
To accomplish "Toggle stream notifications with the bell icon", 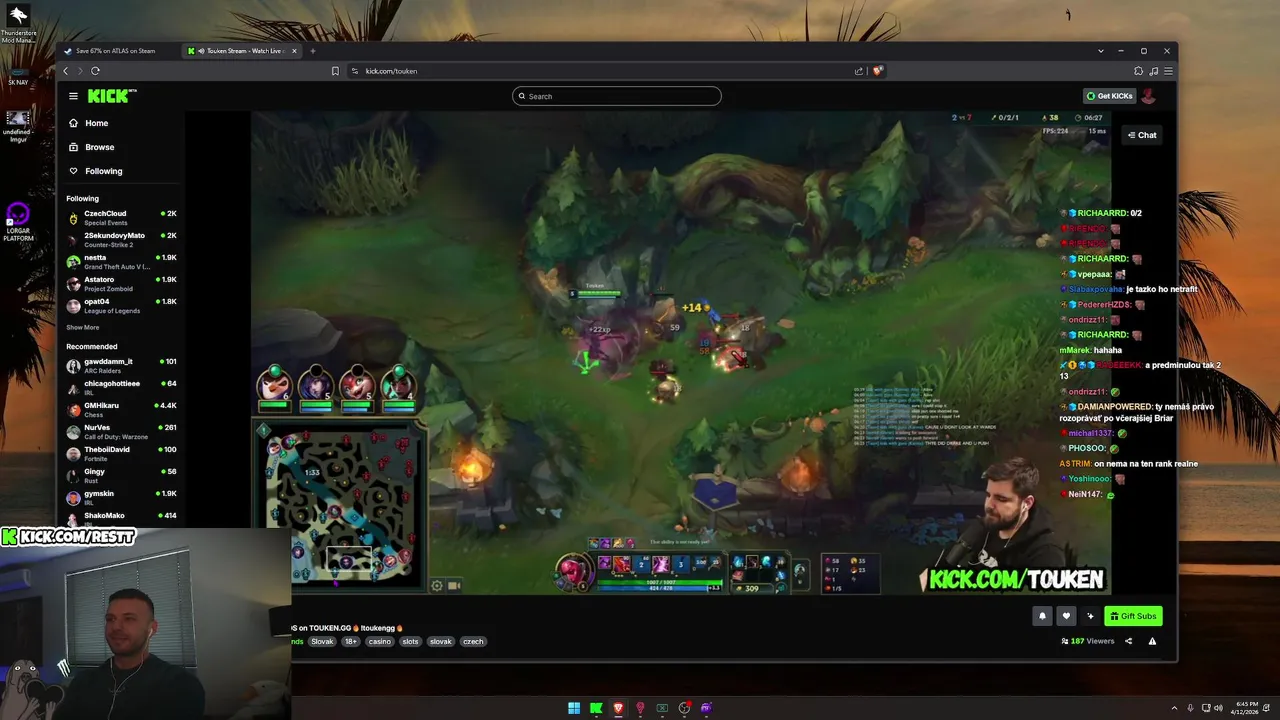I will click(x=1042, y=616).
